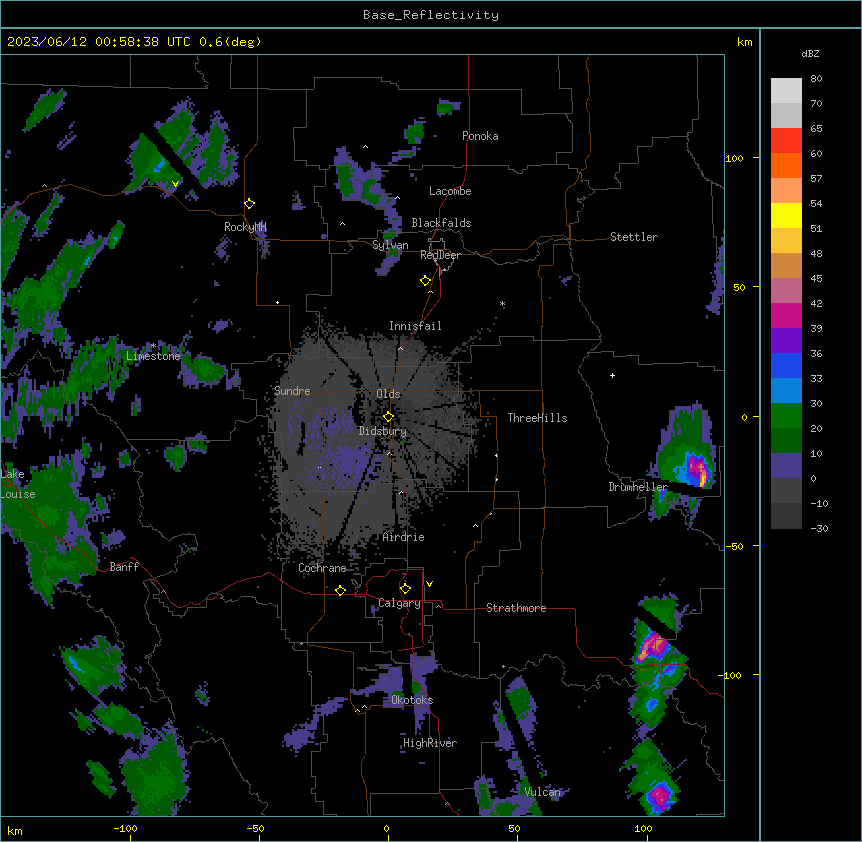Image resolution: width=862 pixels, height=842 pixels.
Task: Select the Limestone map label
Action: coord(153,356)
